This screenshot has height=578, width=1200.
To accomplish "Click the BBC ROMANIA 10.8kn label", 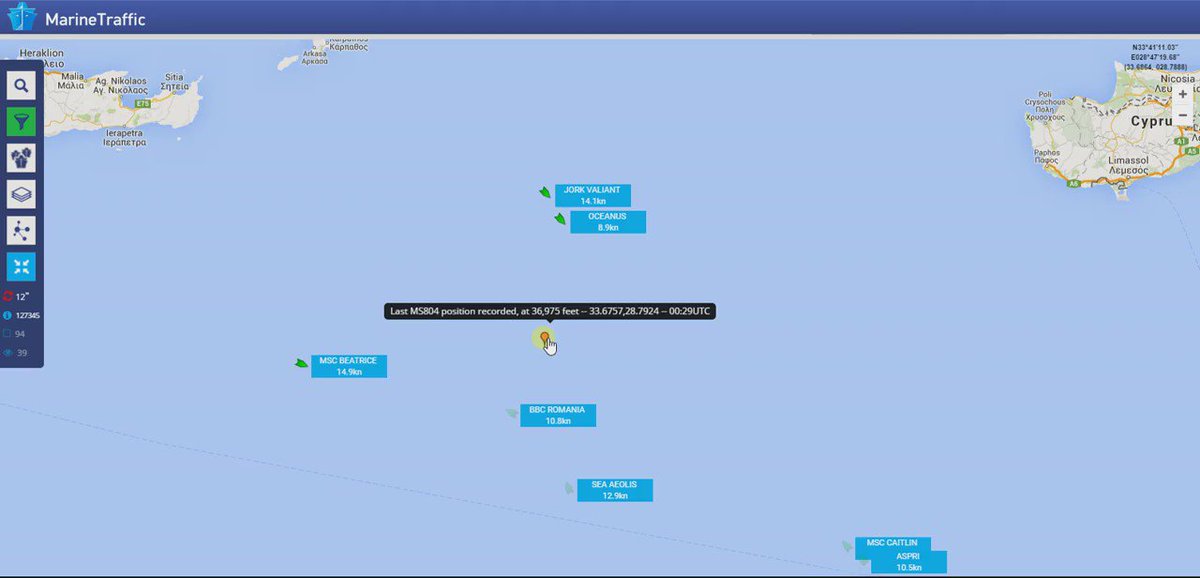I will [x=558, y=415].
